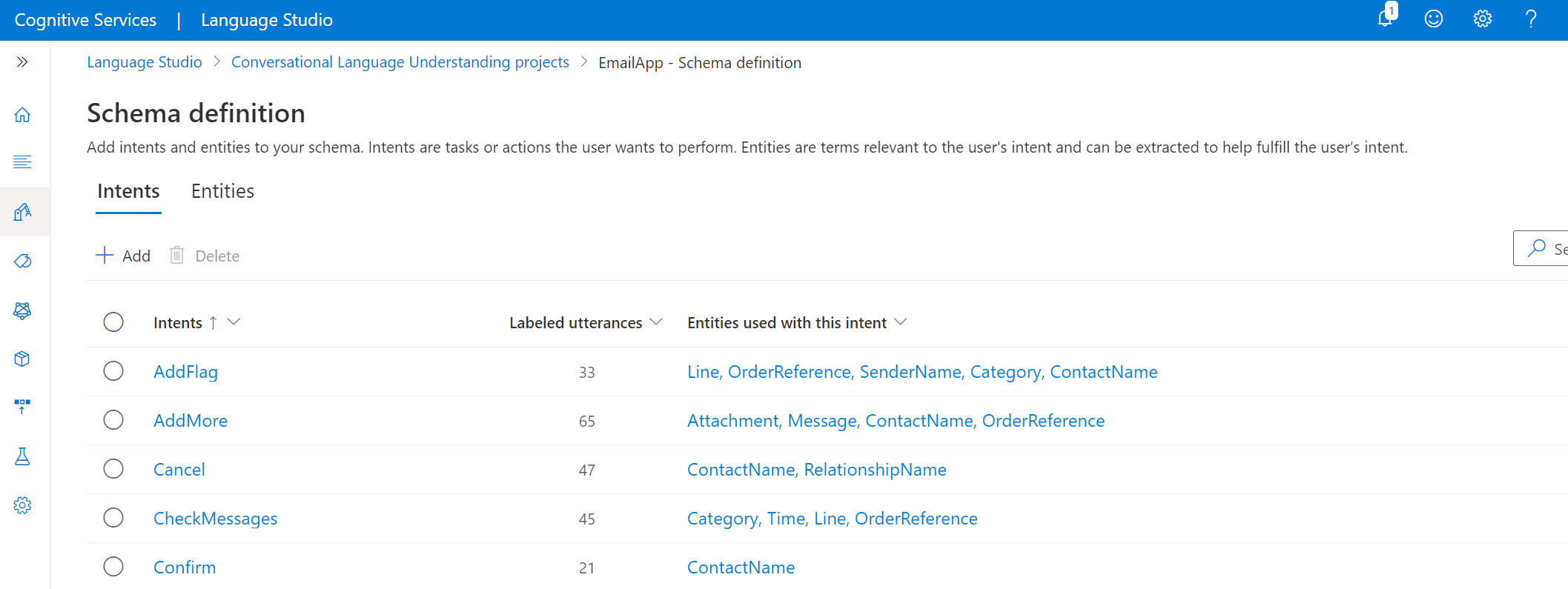
Task: Open the CheckMessages intent link
Action: click(215, 519)
